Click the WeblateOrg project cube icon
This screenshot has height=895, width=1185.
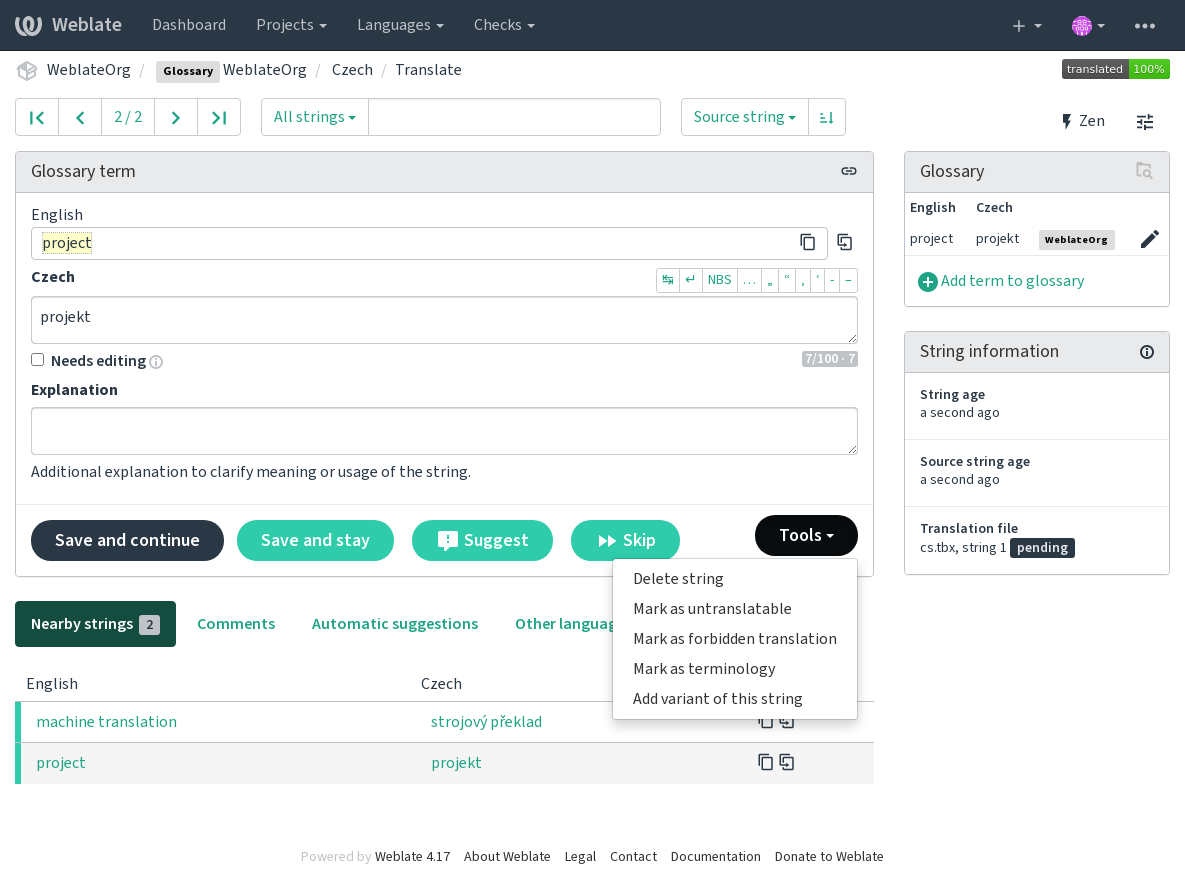pyautogui.click(x=27, y=70)
